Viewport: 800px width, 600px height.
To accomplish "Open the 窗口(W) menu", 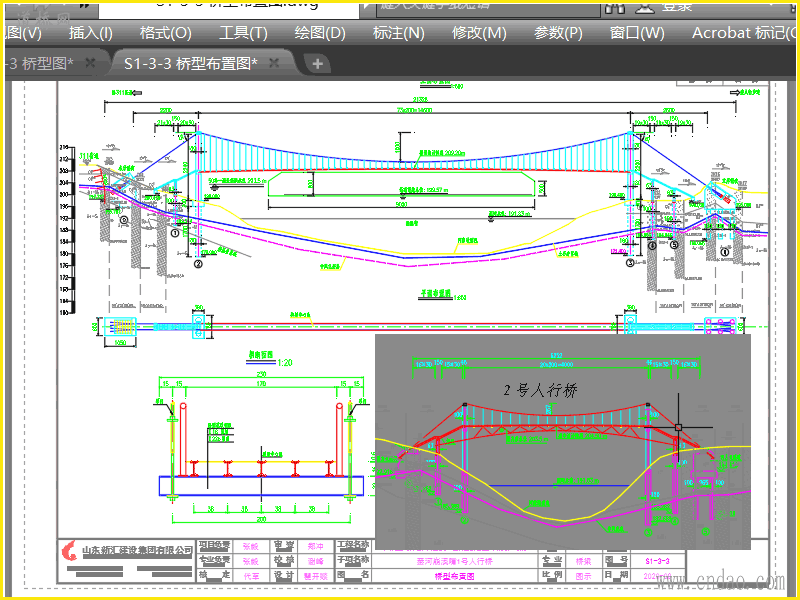I will [637, 33].
